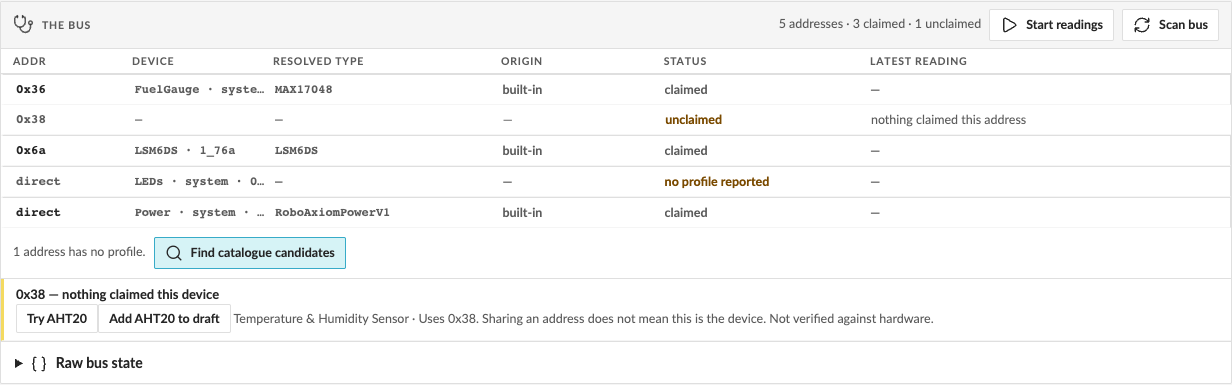Viewport: 1232px width, 385px height.
Task: Find catalogue candidates for unprofiled address
Action: (250, 253)
